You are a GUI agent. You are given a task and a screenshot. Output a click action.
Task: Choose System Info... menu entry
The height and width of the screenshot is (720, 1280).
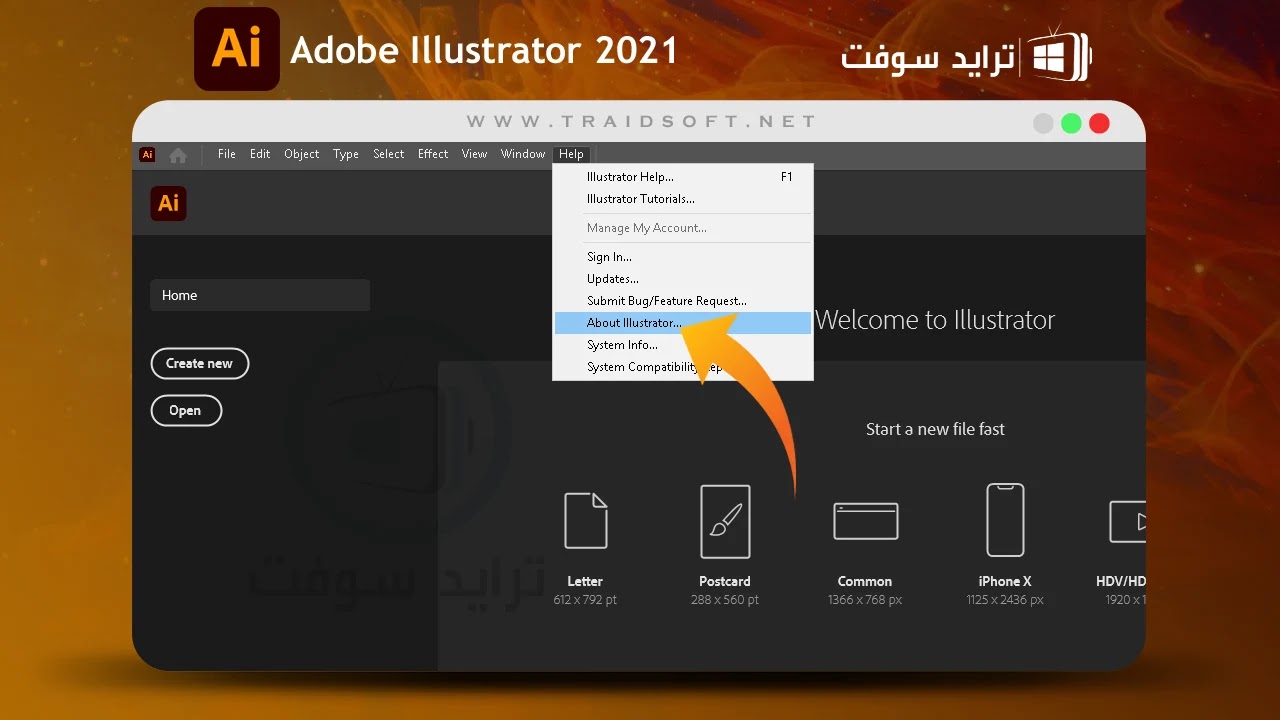tap(683, 345)
